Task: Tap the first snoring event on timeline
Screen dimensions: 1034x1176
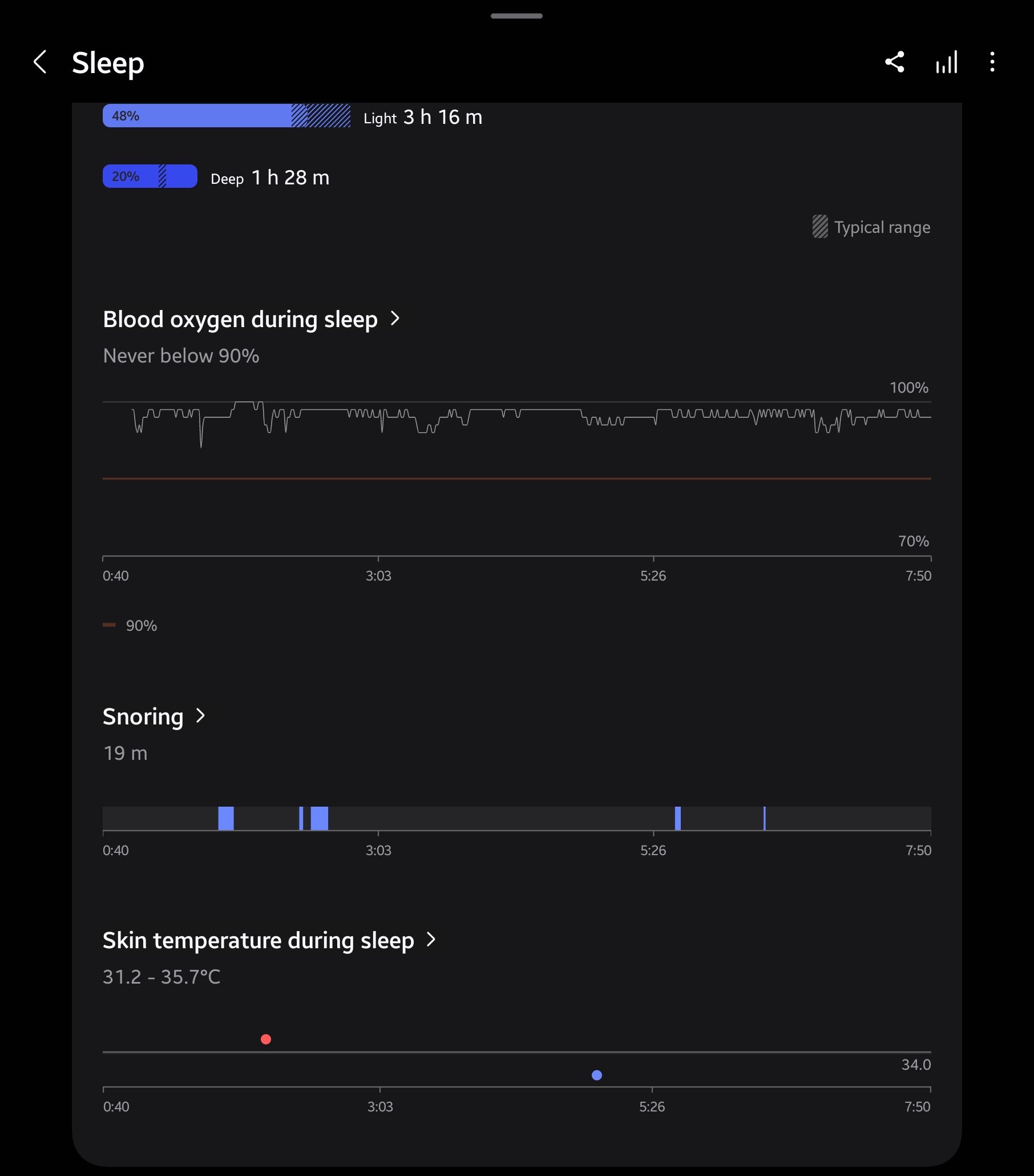Action: (x=226, y=817)
